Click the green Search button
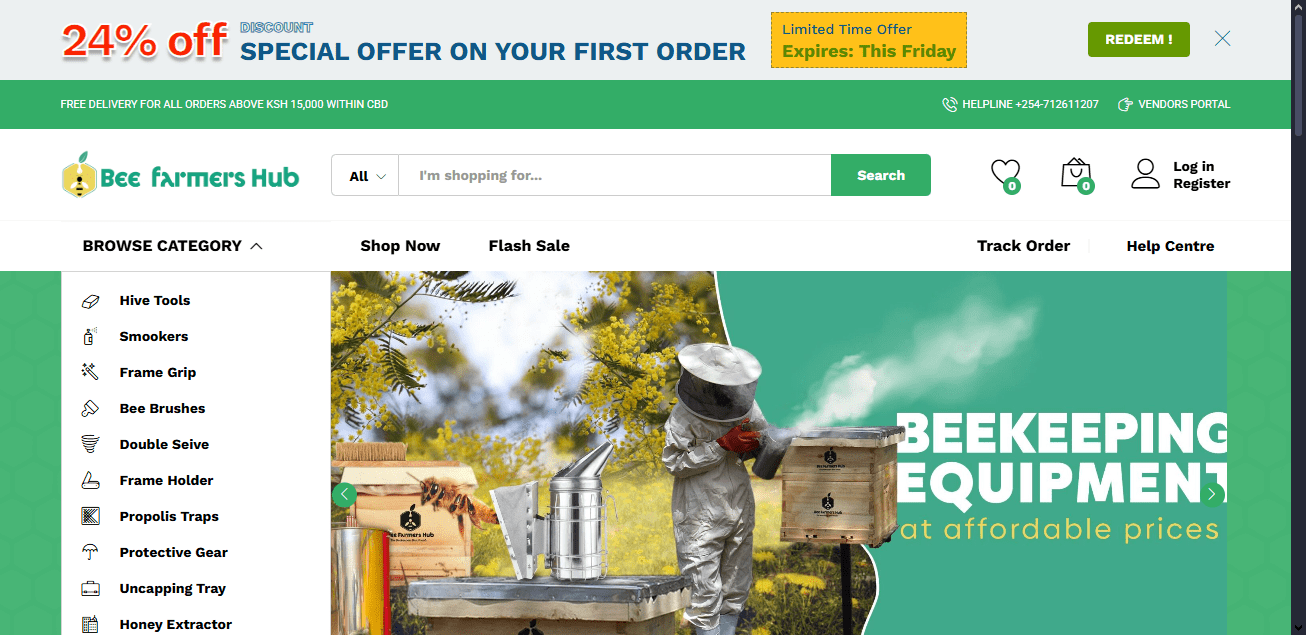This screenshot has width=1306, height=635. pyautogui.click(x=881, y=175)
